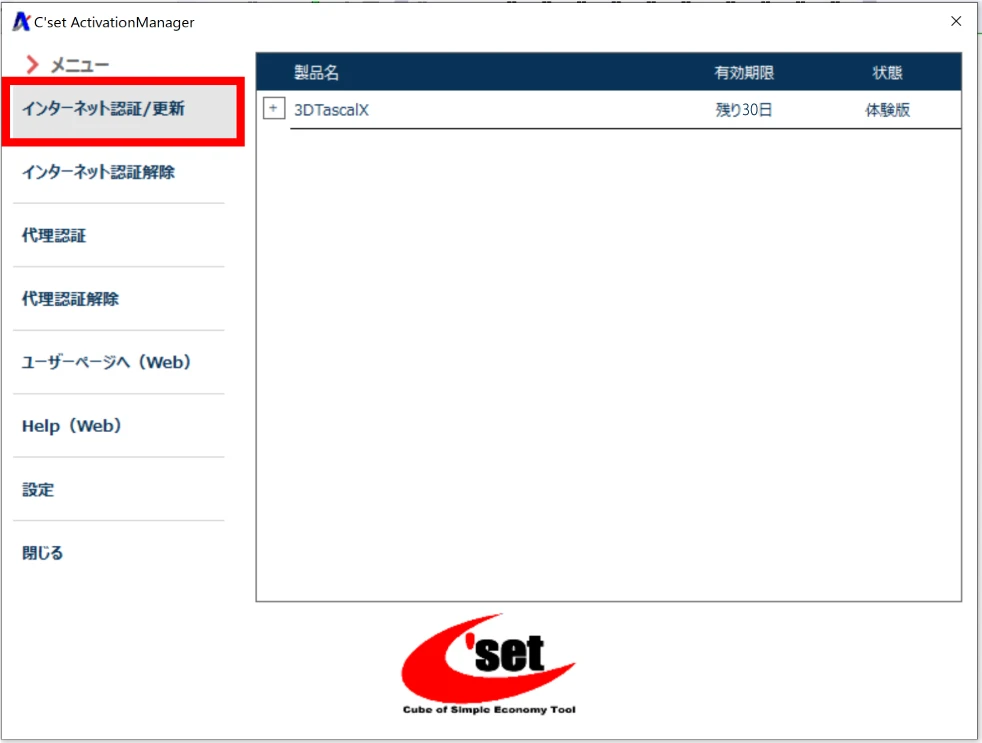982x743 pixels.
Task: Click the ActivationManager icon in title bar
Action: 20,22
